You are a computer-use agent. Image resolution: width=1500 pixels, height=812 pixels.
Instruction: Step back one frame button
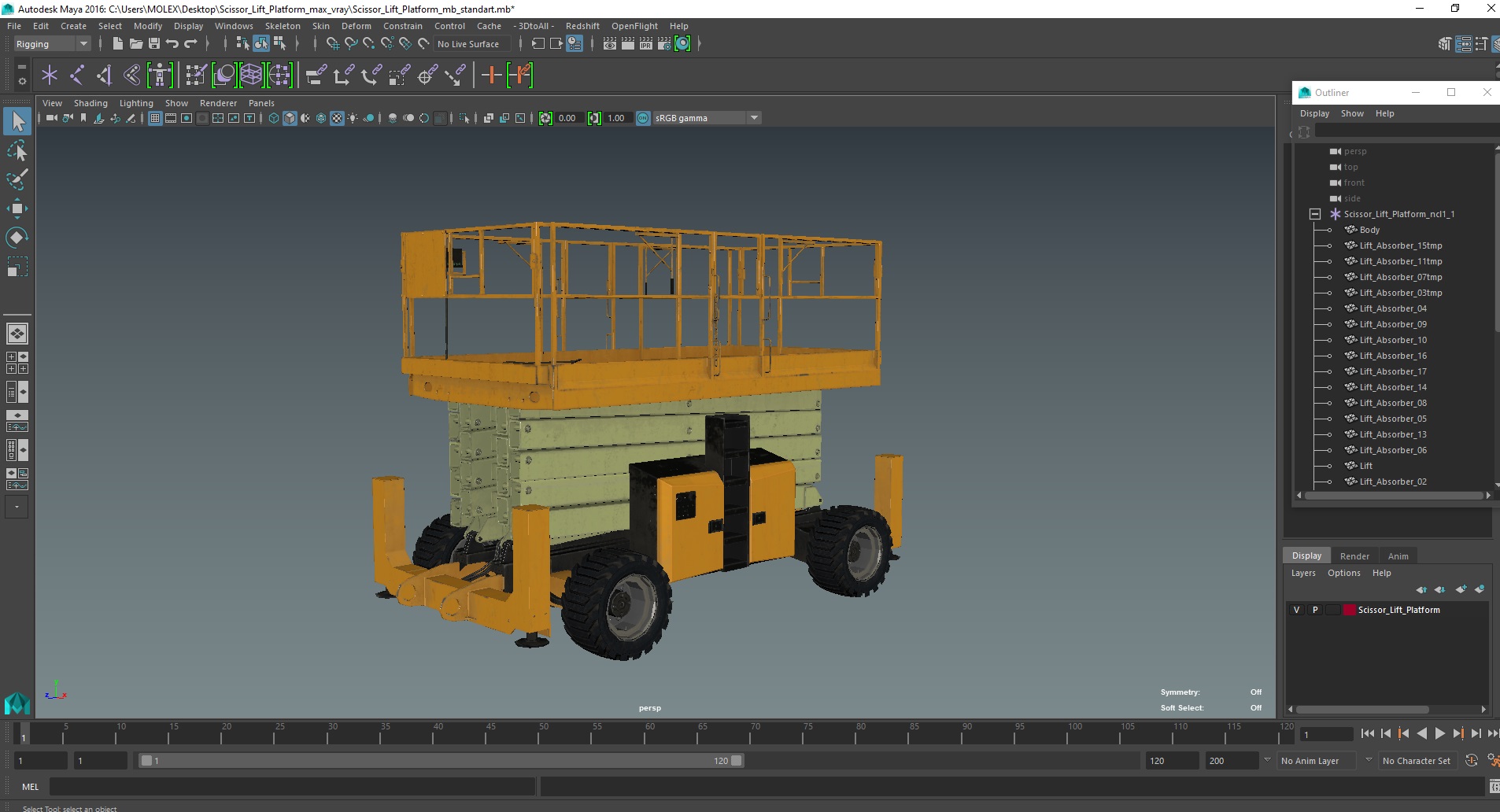(x=1385, y=733)
